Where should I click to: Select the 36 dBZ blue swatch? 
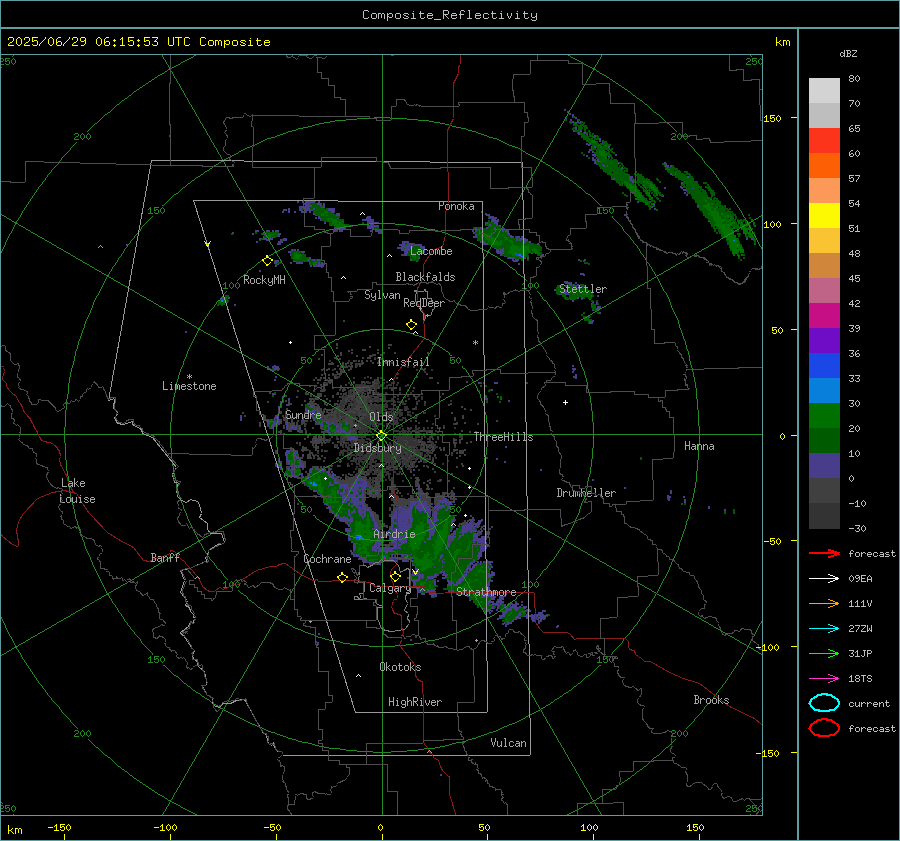click(x=824, y=366)
